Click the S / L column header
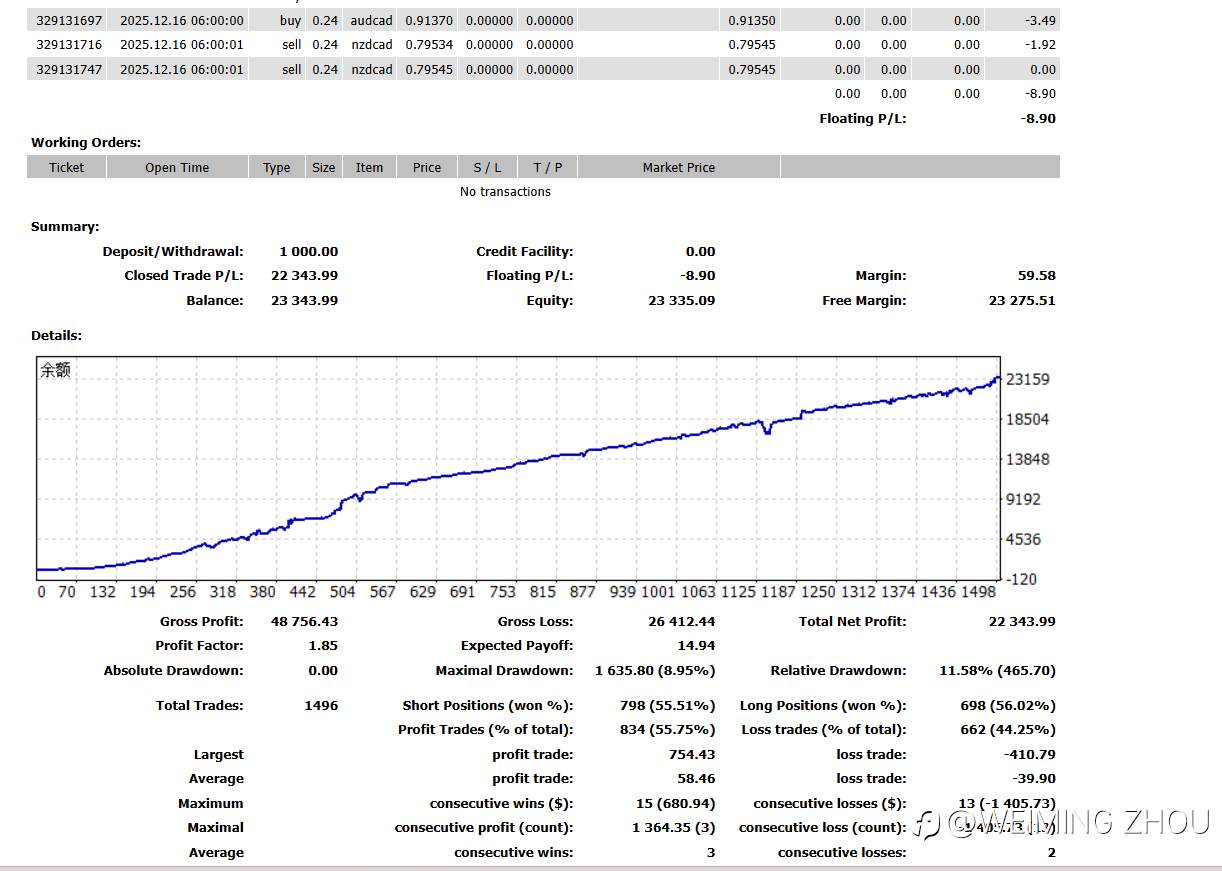 (488, 167)
